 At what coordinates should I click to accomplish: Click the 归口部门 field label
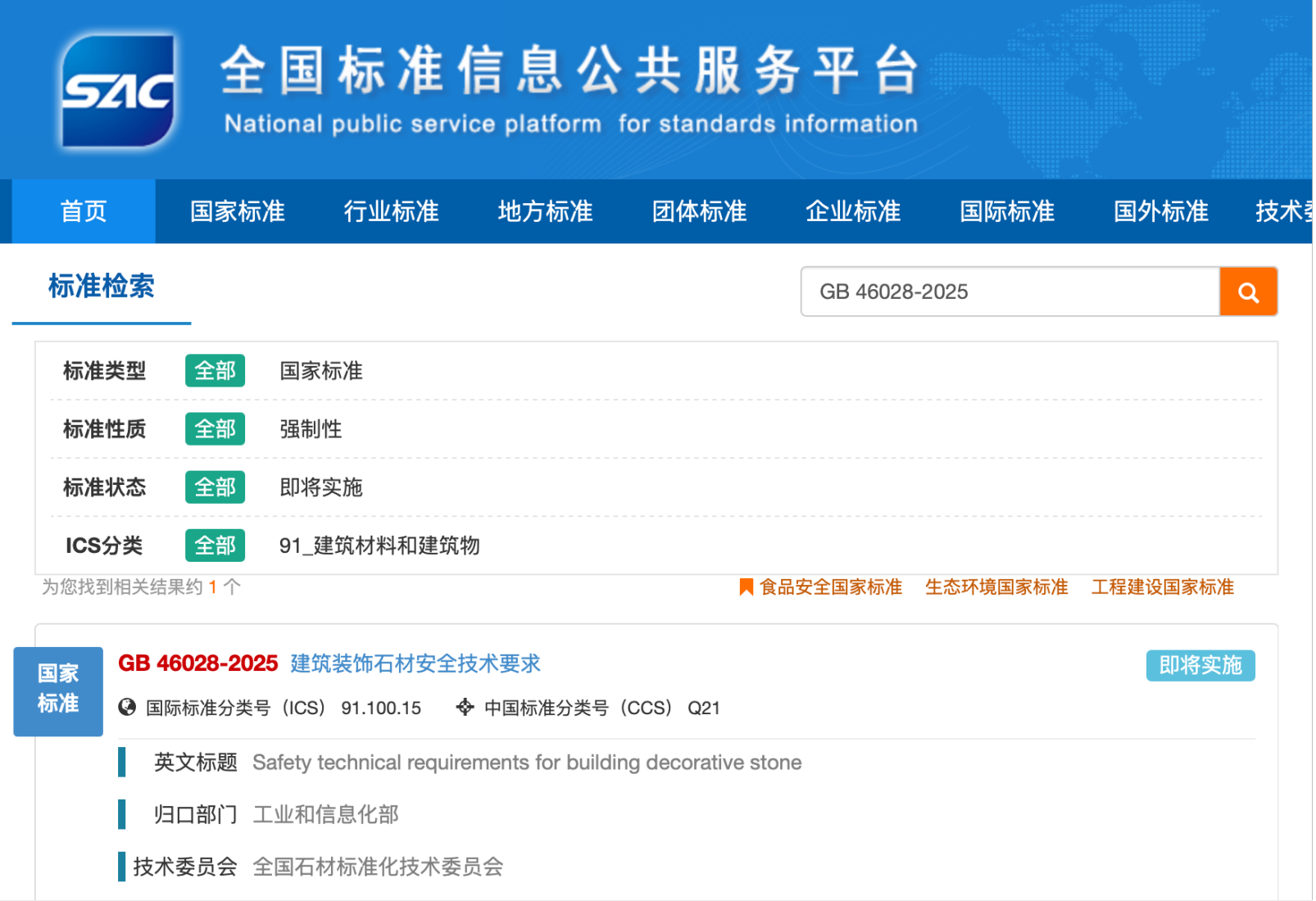click(x=195, y=814)
